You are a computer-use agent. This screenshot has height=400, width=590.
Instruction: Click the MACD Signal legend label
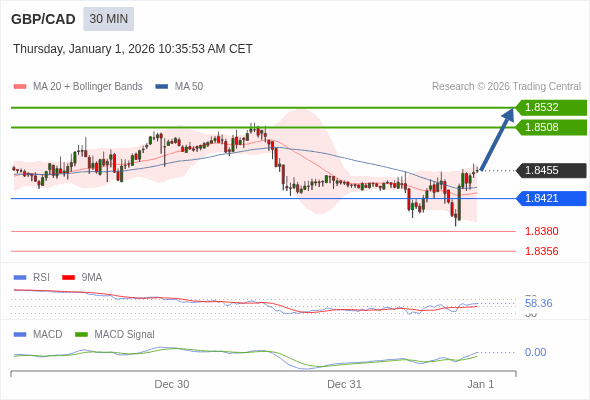coord(125,335)
